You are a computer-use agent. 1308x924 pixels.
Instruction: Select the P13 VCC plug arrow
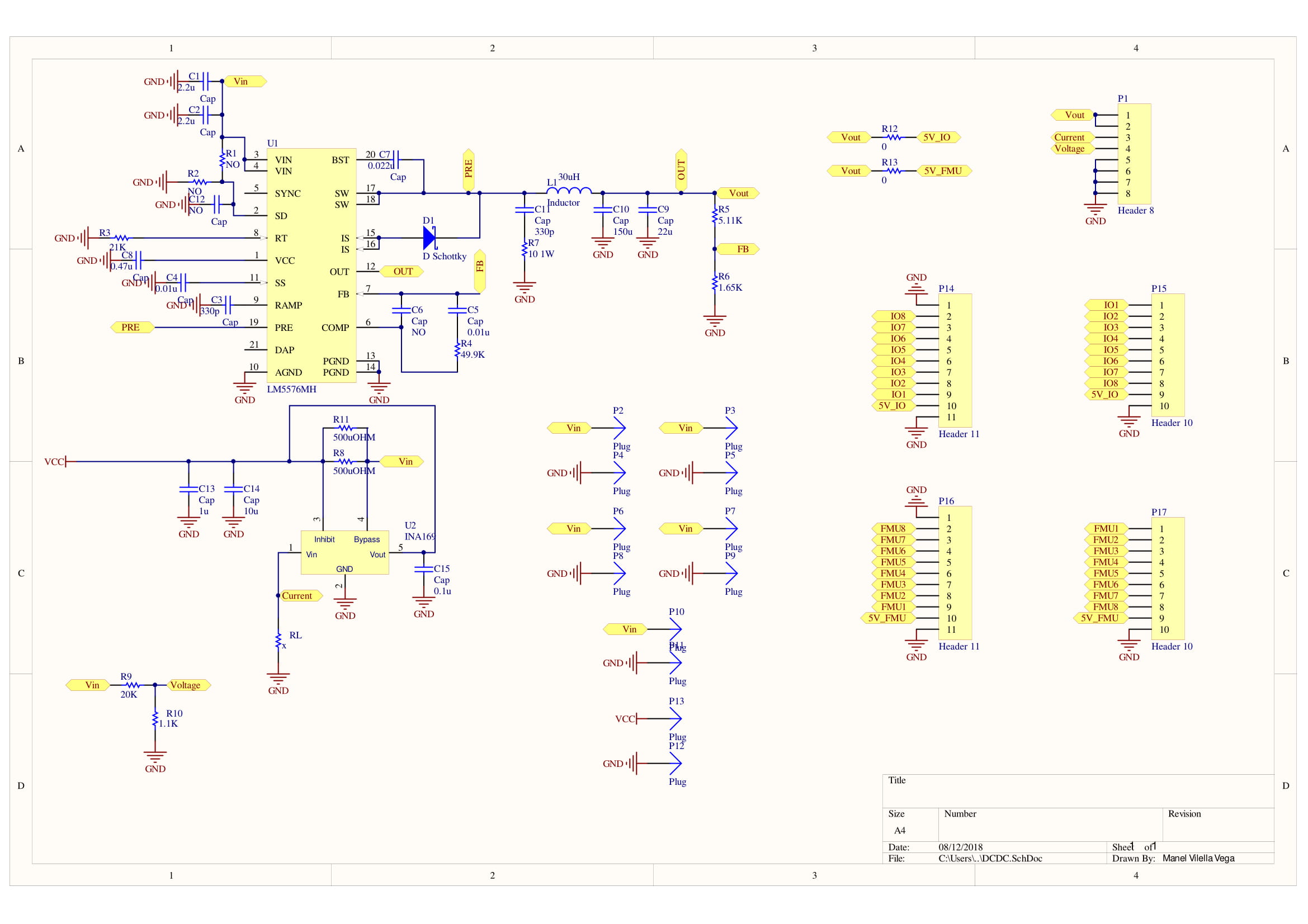675,718
